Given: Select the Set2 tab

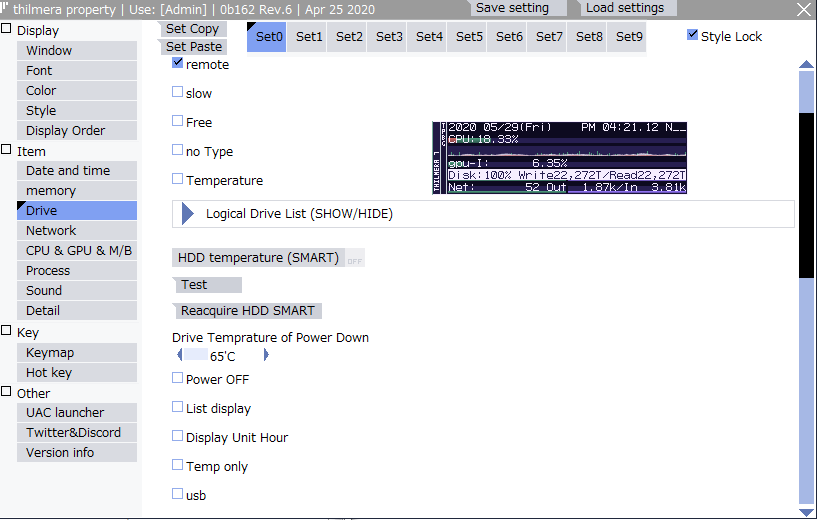Looking at the screenshot, I should (x=347, y=36).
